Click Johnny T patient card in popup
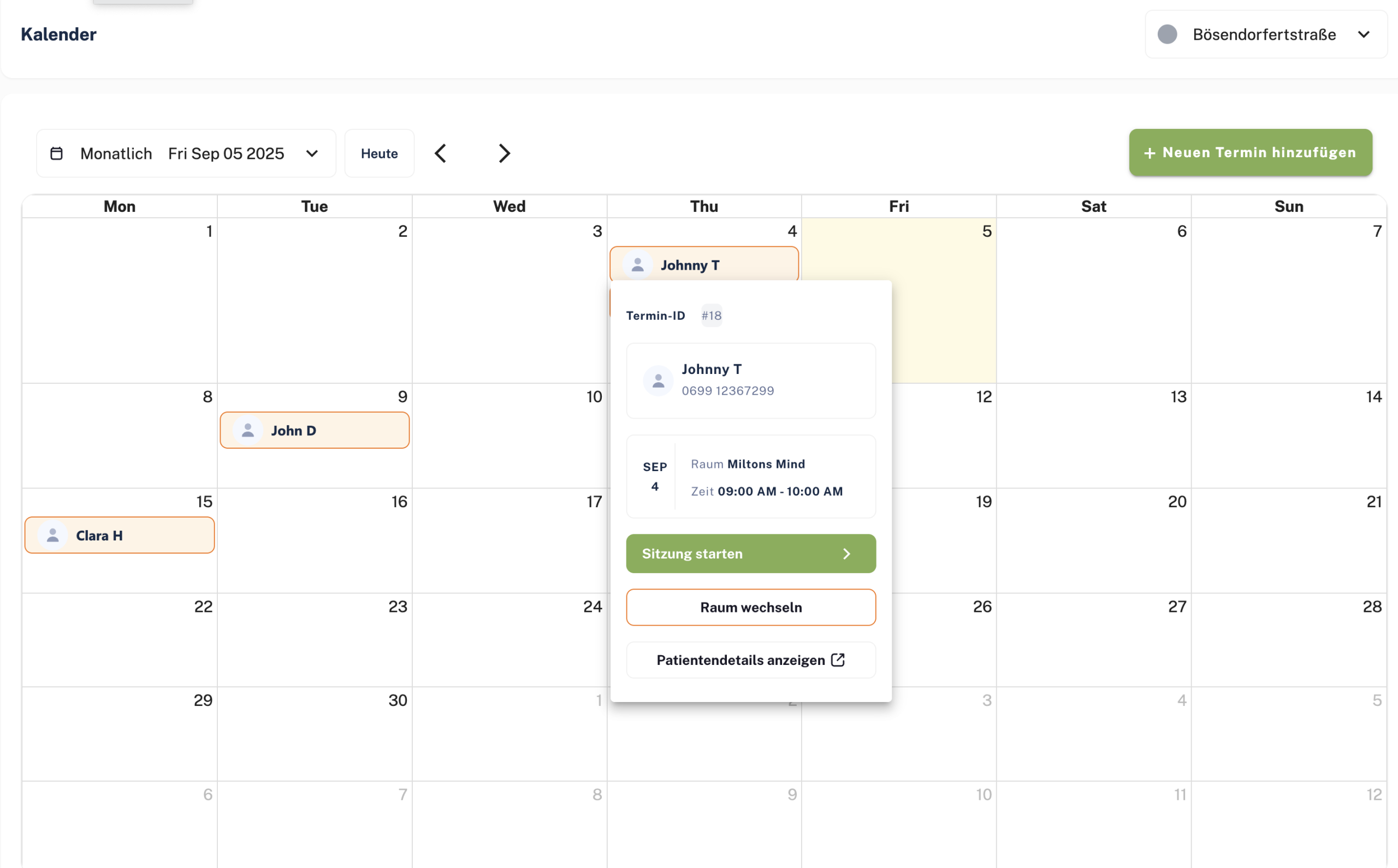Viewport: 1398px width, 868px height. (751, 381)
